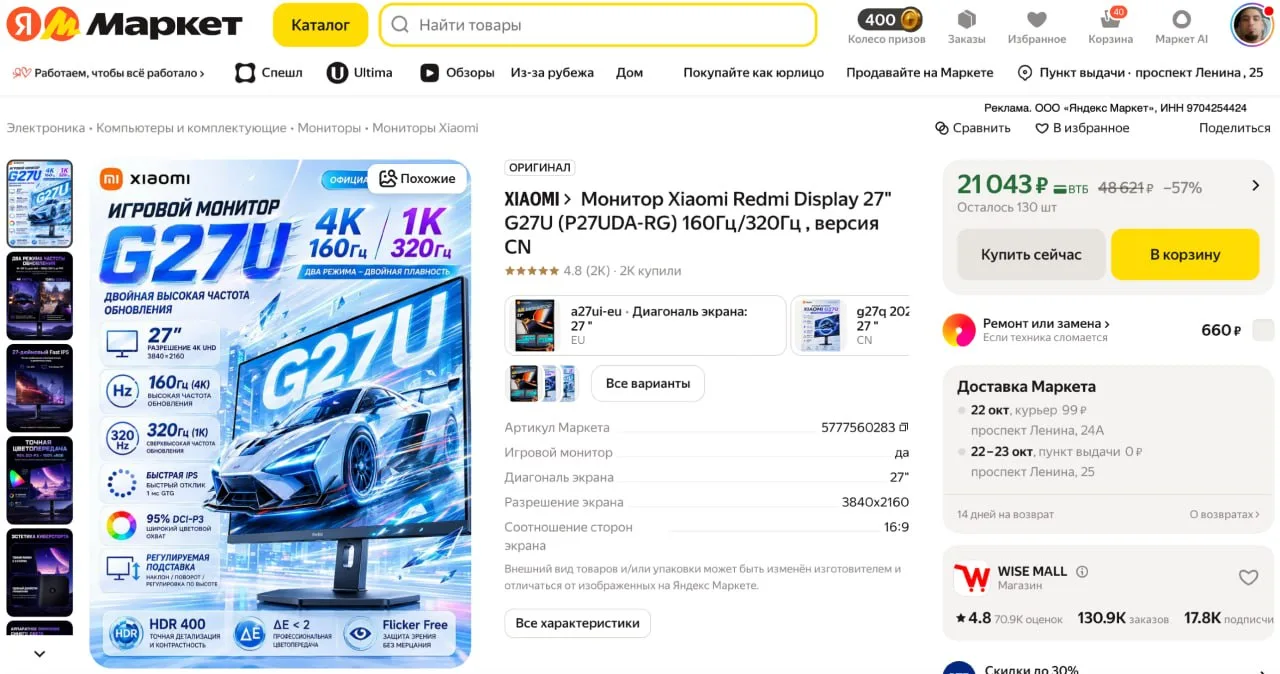Open Ремонт или замена details
The image size is (1280, 674).
pos(1046,324)
